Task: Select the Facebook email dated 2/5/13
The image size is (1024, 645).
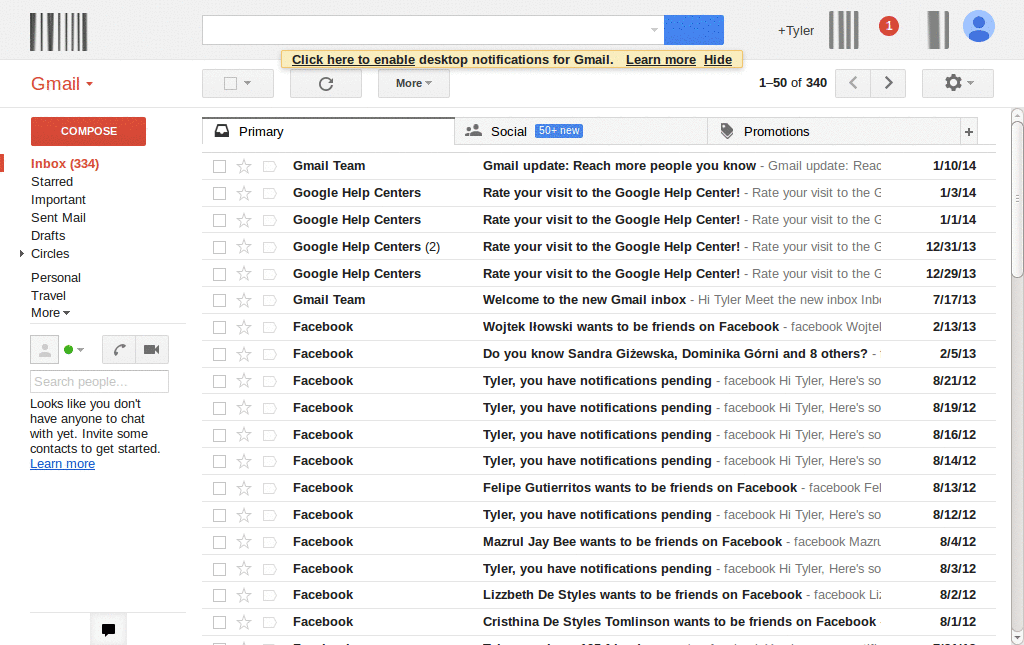Action: pos(219,354)
